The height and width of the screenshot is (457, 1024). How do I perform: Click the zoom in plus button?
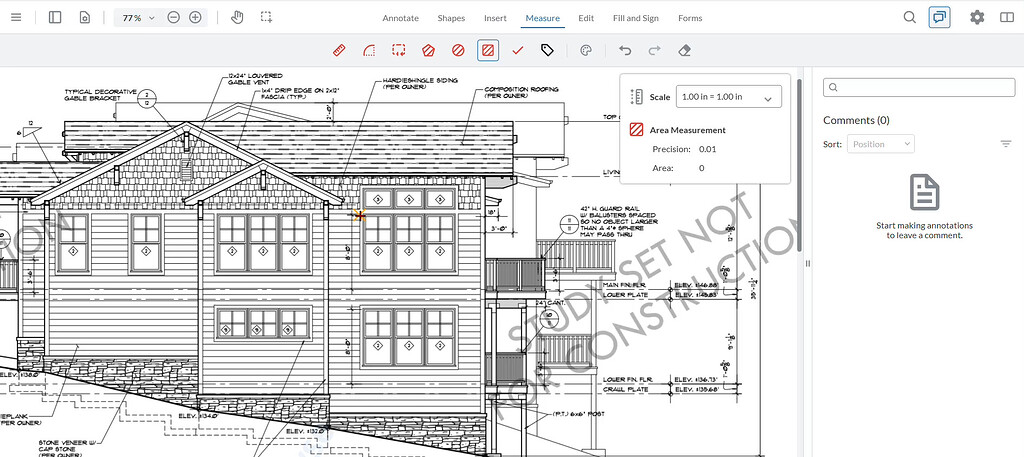click(x=195, y=17)
